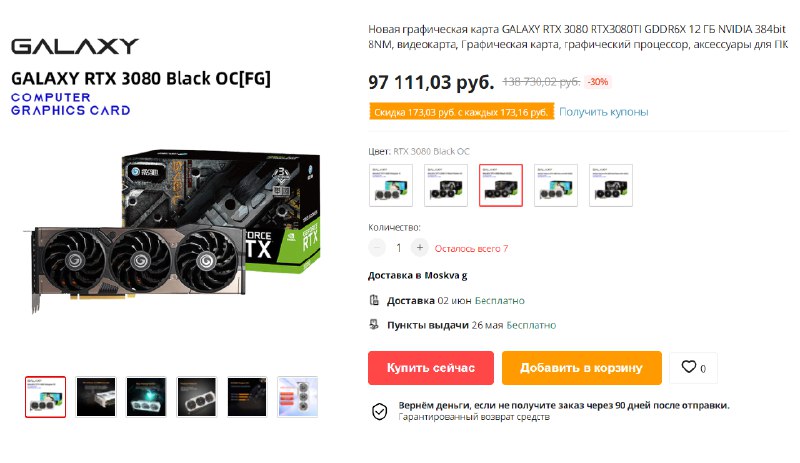800x463 pixels.
Task: Click the orange Скидка coupon banner
Action: (462, 112)
